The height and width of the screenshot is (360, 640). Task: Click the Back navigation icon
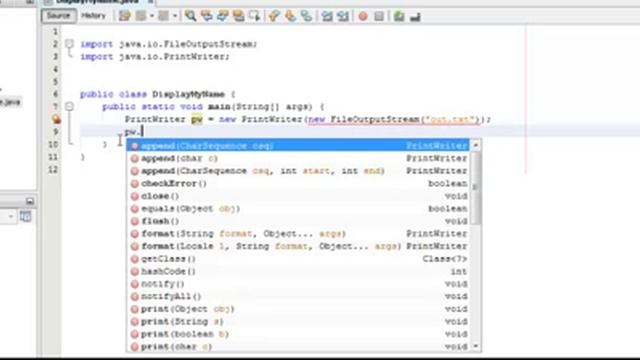[141, 16]
